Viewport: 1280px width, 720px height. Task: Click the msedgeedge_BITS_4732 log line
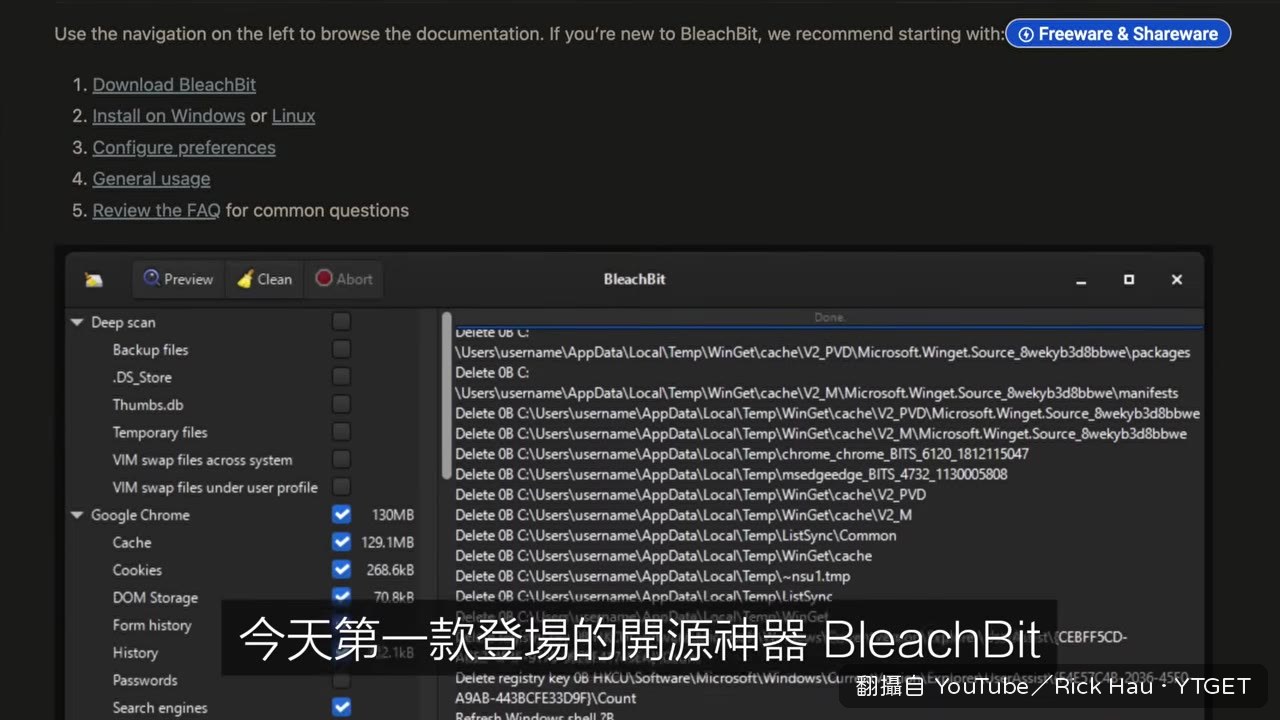[x=732, y=474]
